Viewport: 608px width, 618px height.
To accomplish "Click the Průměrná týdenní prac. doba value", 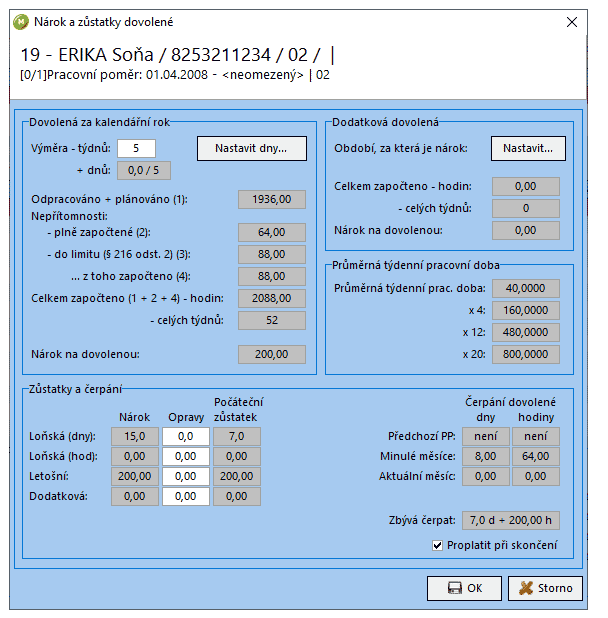I will pos(526,289).
